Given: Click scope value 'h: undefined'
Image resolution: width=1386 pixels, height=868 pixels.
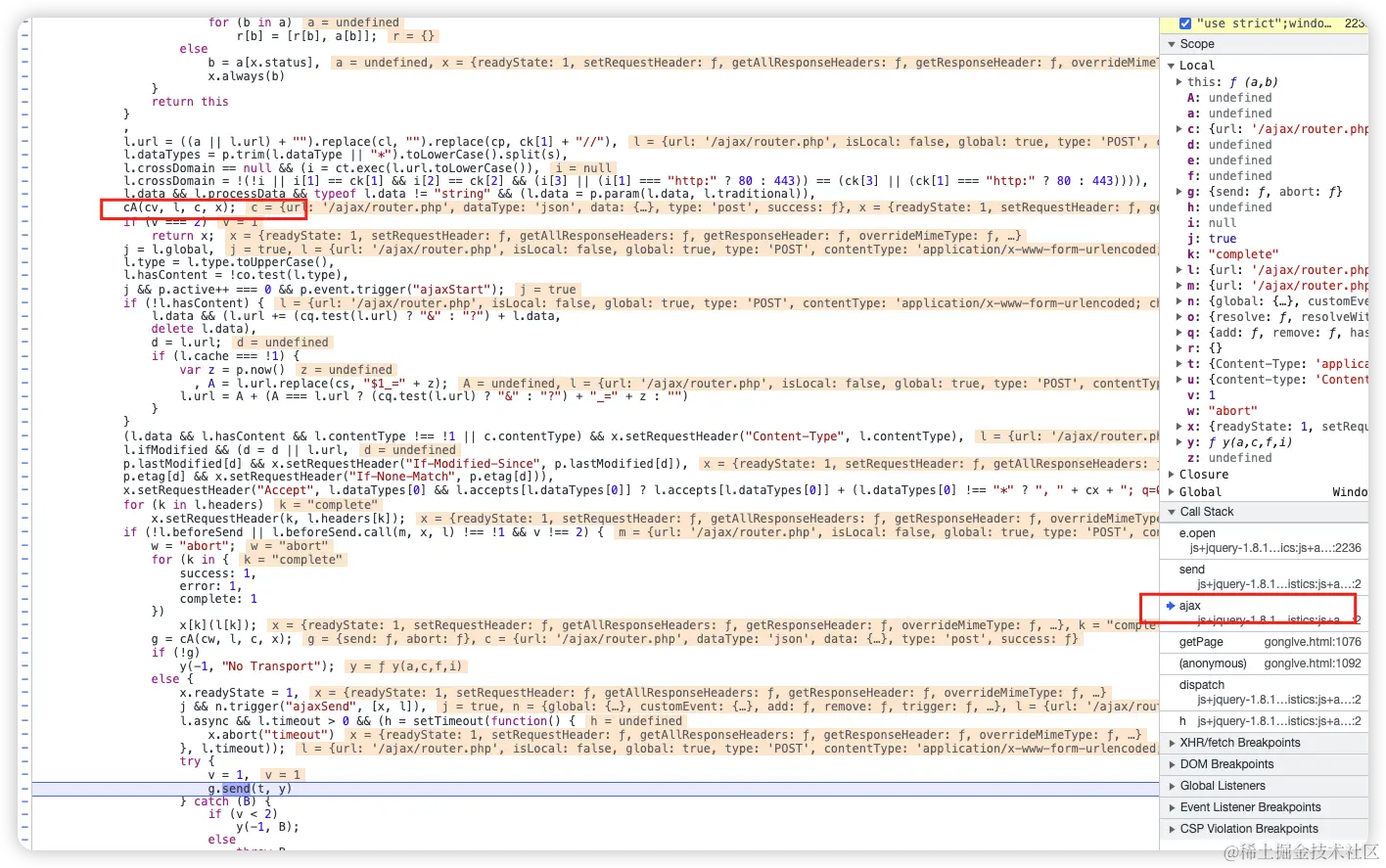Looking at the screenshot, I should click(1229, 207).
